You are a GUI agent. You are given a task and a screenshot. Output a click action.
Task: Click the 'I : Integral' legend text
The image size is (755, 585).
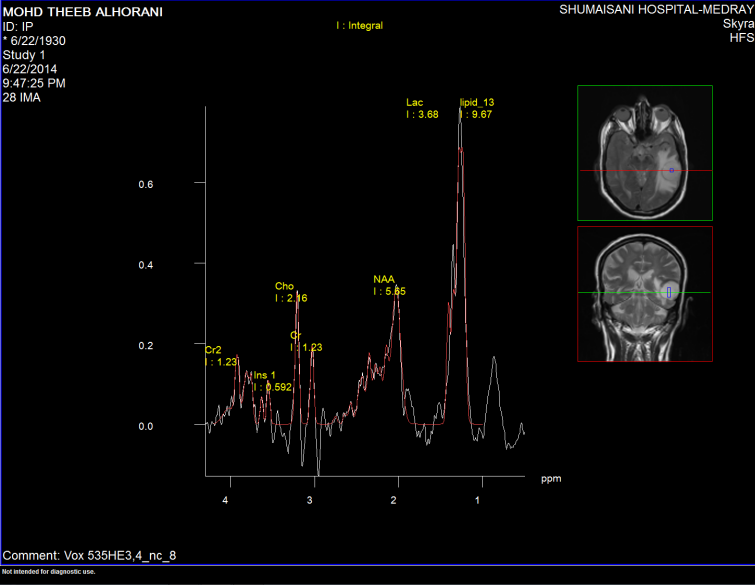(359, 25)
